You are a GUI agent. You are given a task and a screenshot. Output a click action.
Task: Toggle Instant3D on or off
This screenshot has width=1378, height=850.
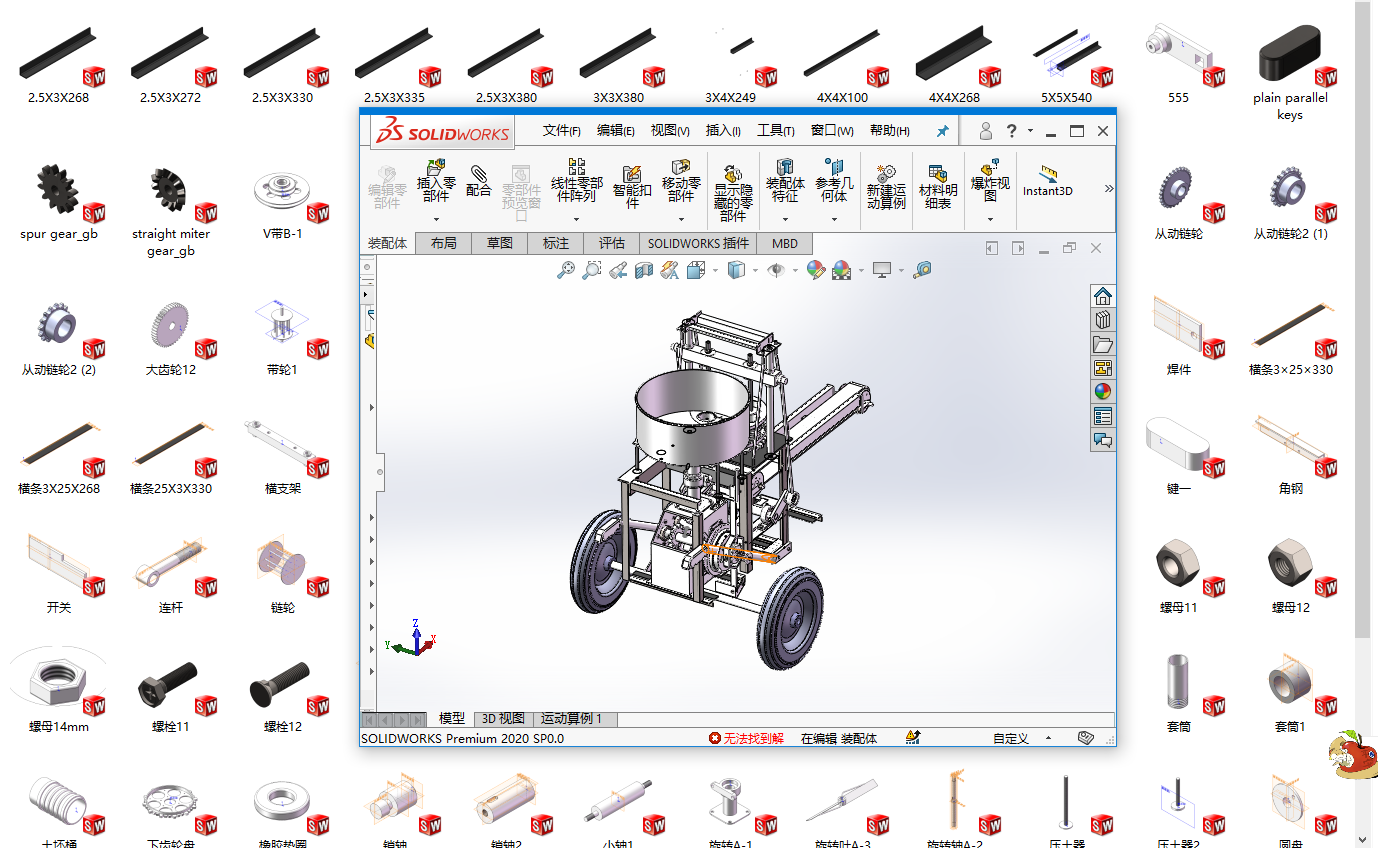point(1048,188)
